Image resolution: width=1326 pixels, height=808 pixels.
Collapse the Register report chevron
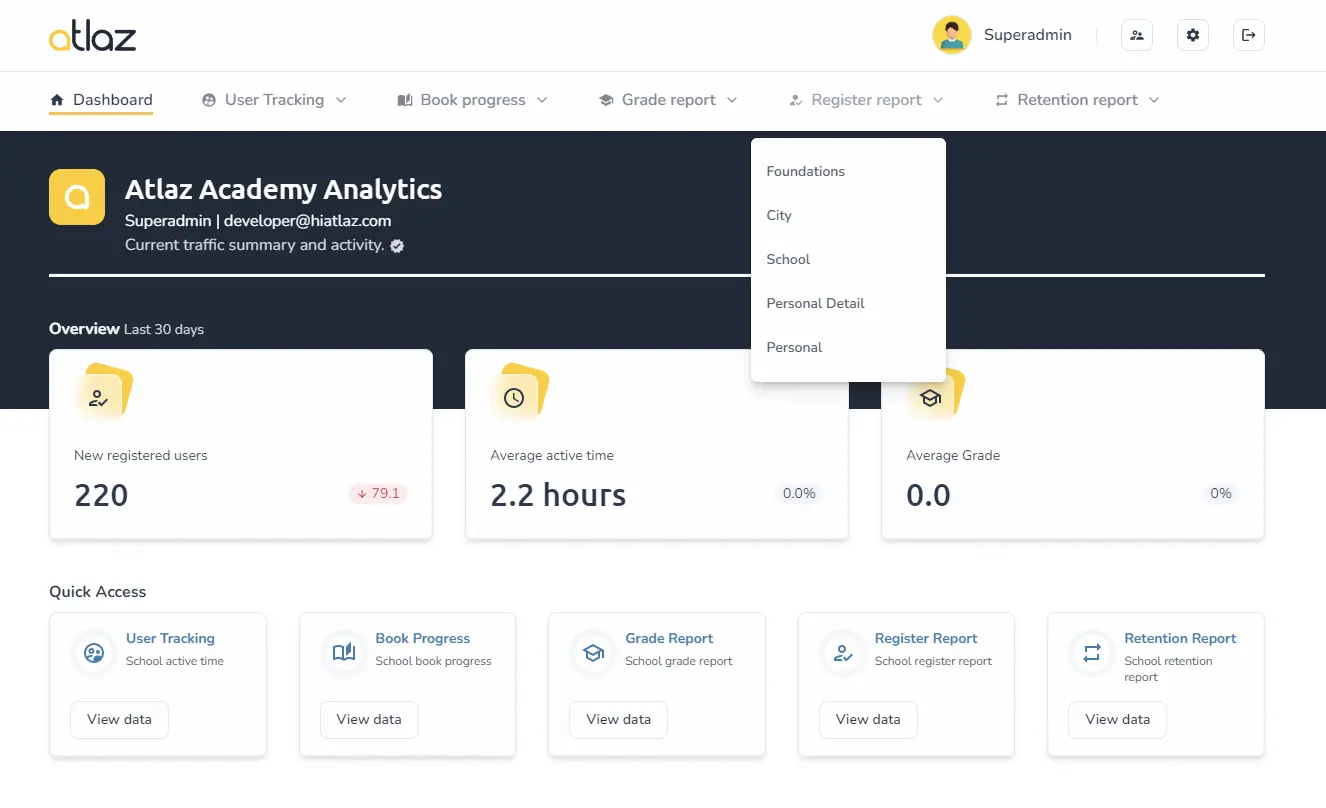[x=938, y=100]
